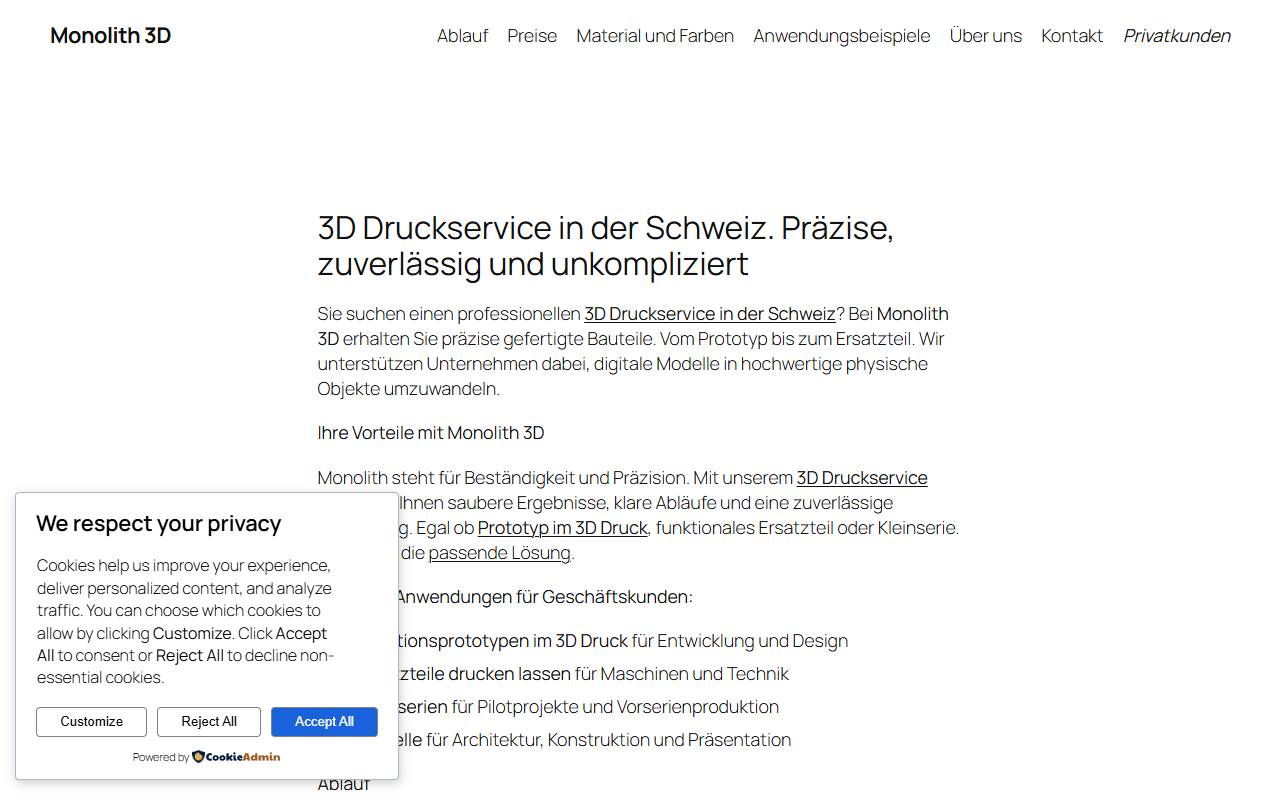The image size is (1280, 800).
Task: Switch to the Privatkunden section
Action: [1176, 35]
